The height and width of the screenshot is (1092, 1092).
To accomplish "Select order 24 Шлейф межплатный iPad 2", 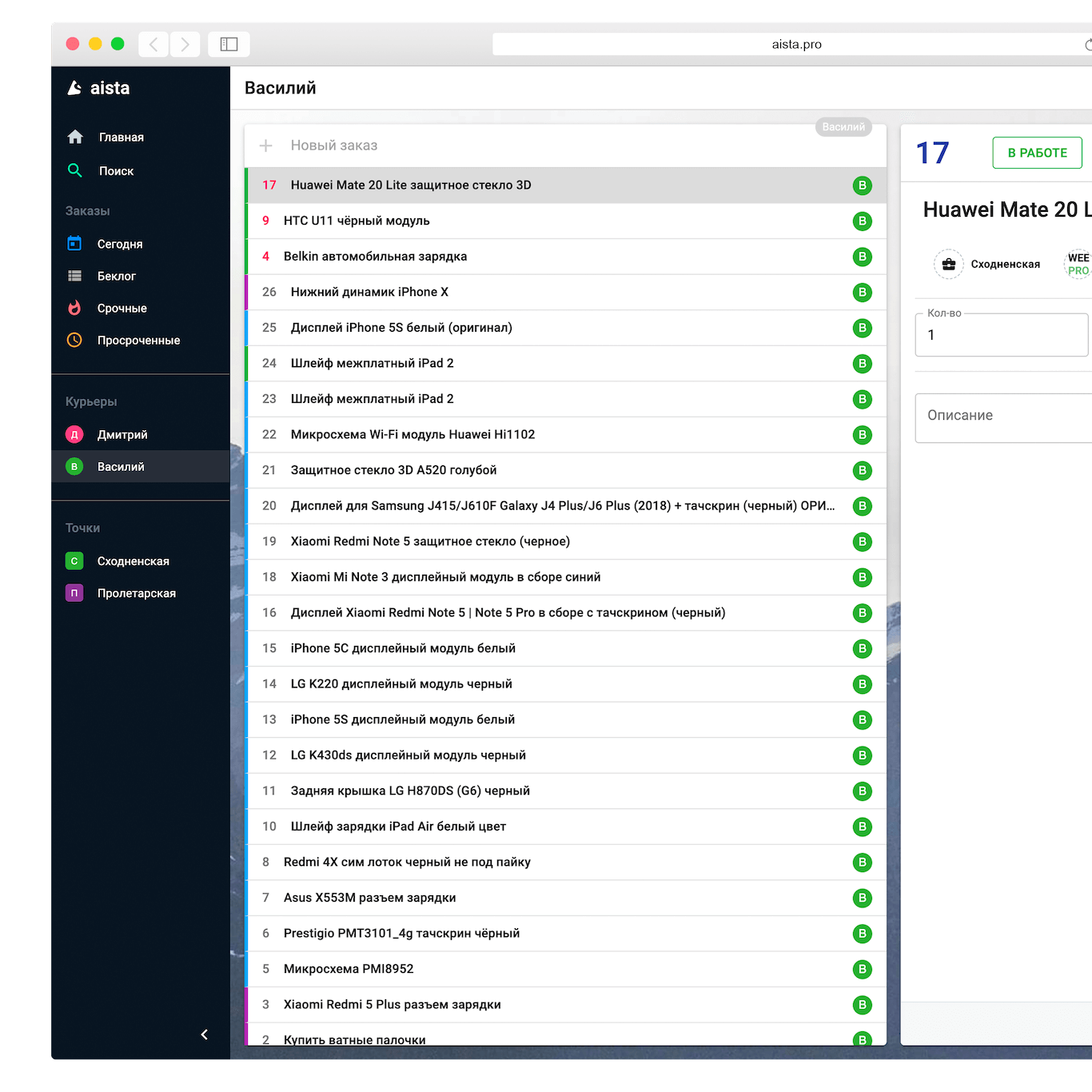I will click(565, 363).
